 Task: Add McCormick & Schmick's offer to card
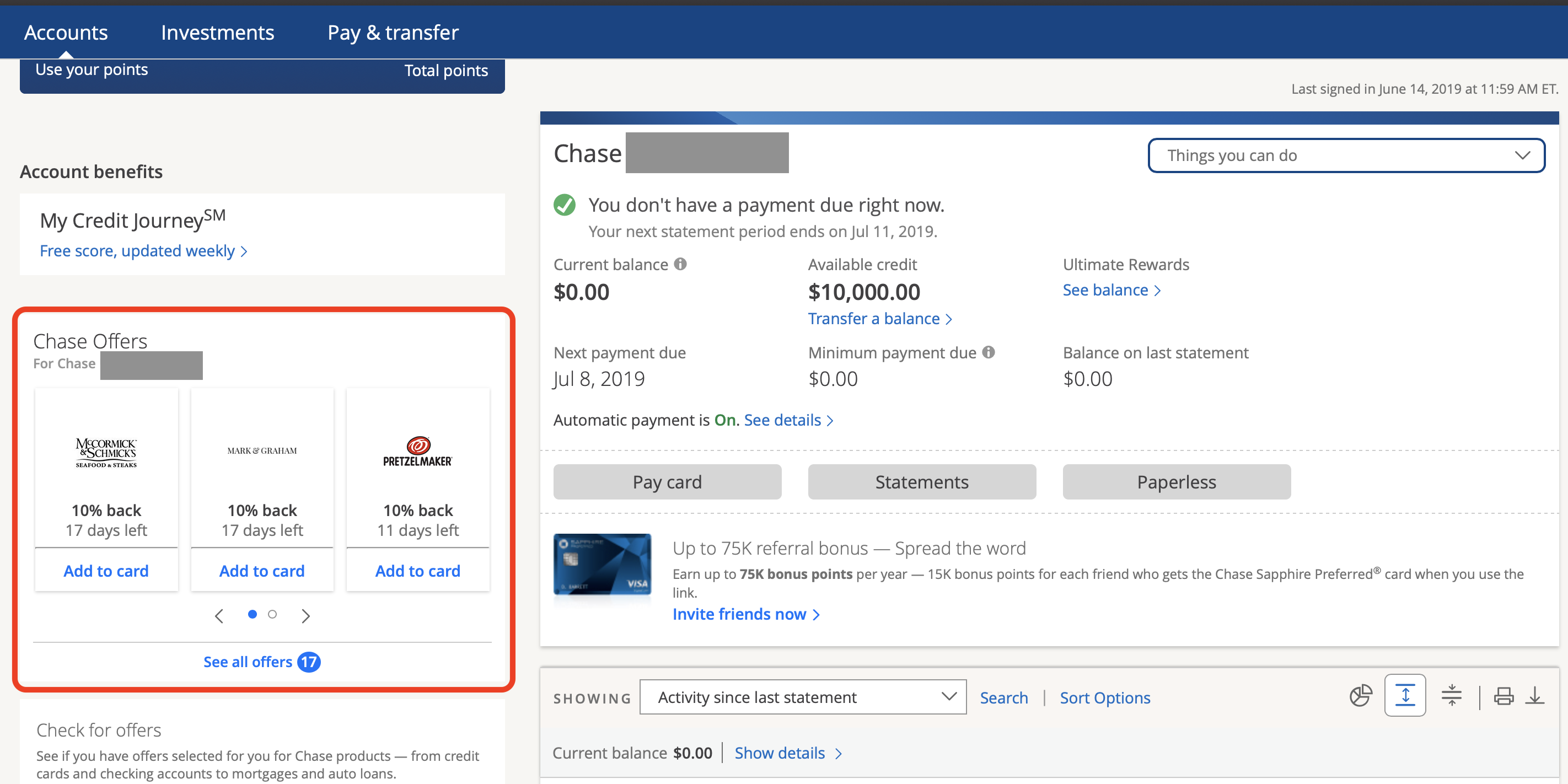point(106,570)
